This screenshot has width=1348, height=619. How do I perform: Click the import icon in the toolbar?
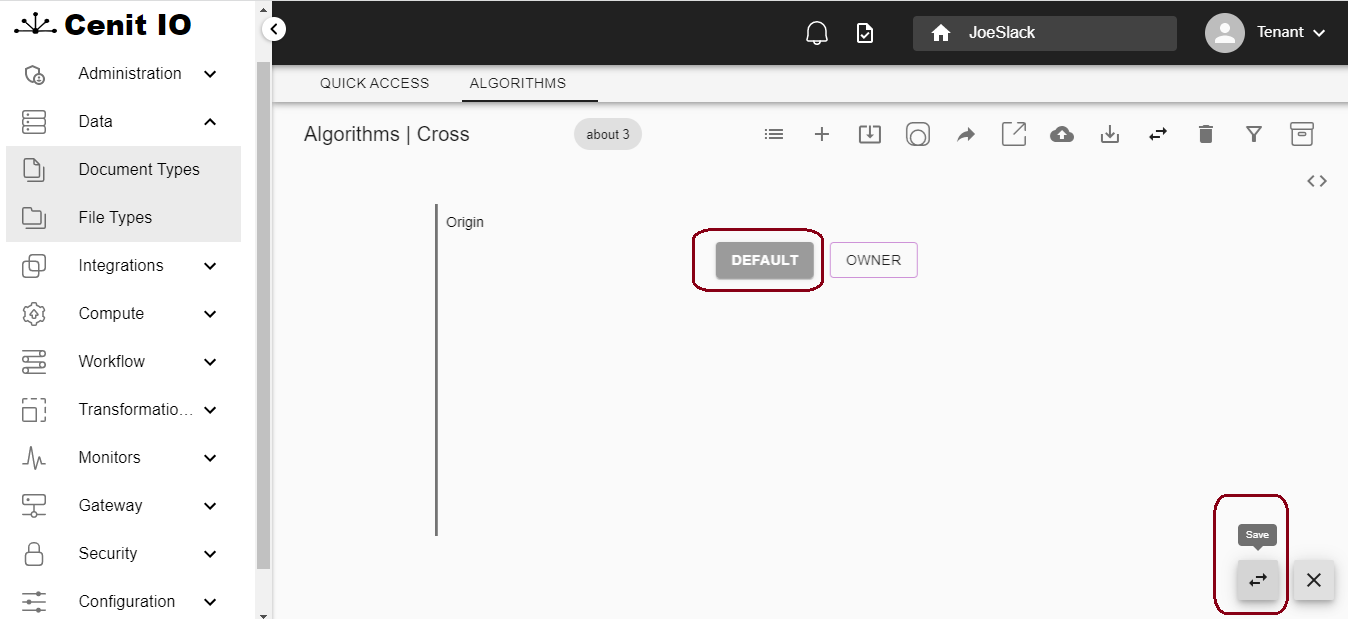[869, 133]
